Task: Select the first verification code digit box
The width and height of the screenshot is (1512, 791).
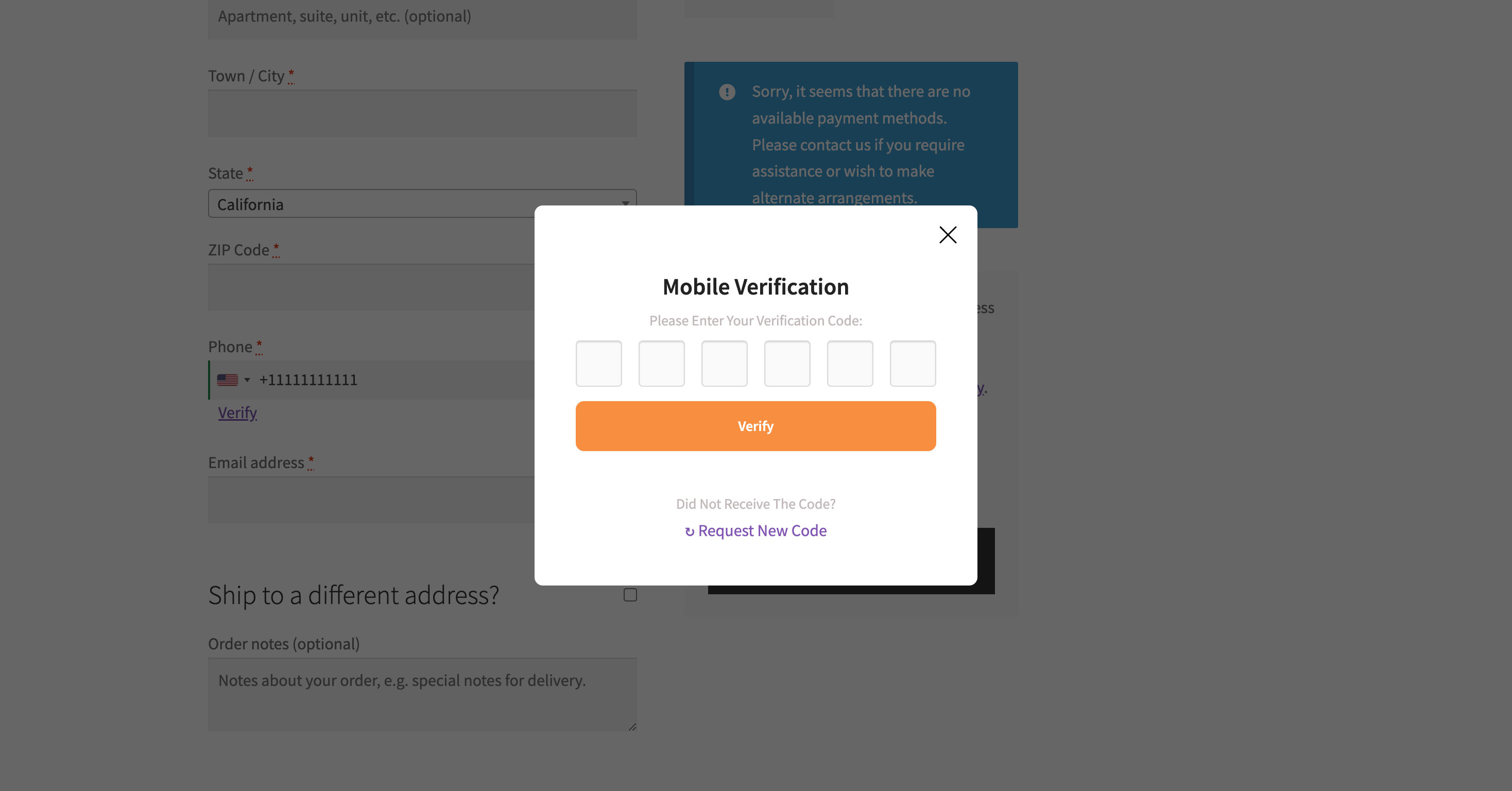Action: [x=599, y=364]
